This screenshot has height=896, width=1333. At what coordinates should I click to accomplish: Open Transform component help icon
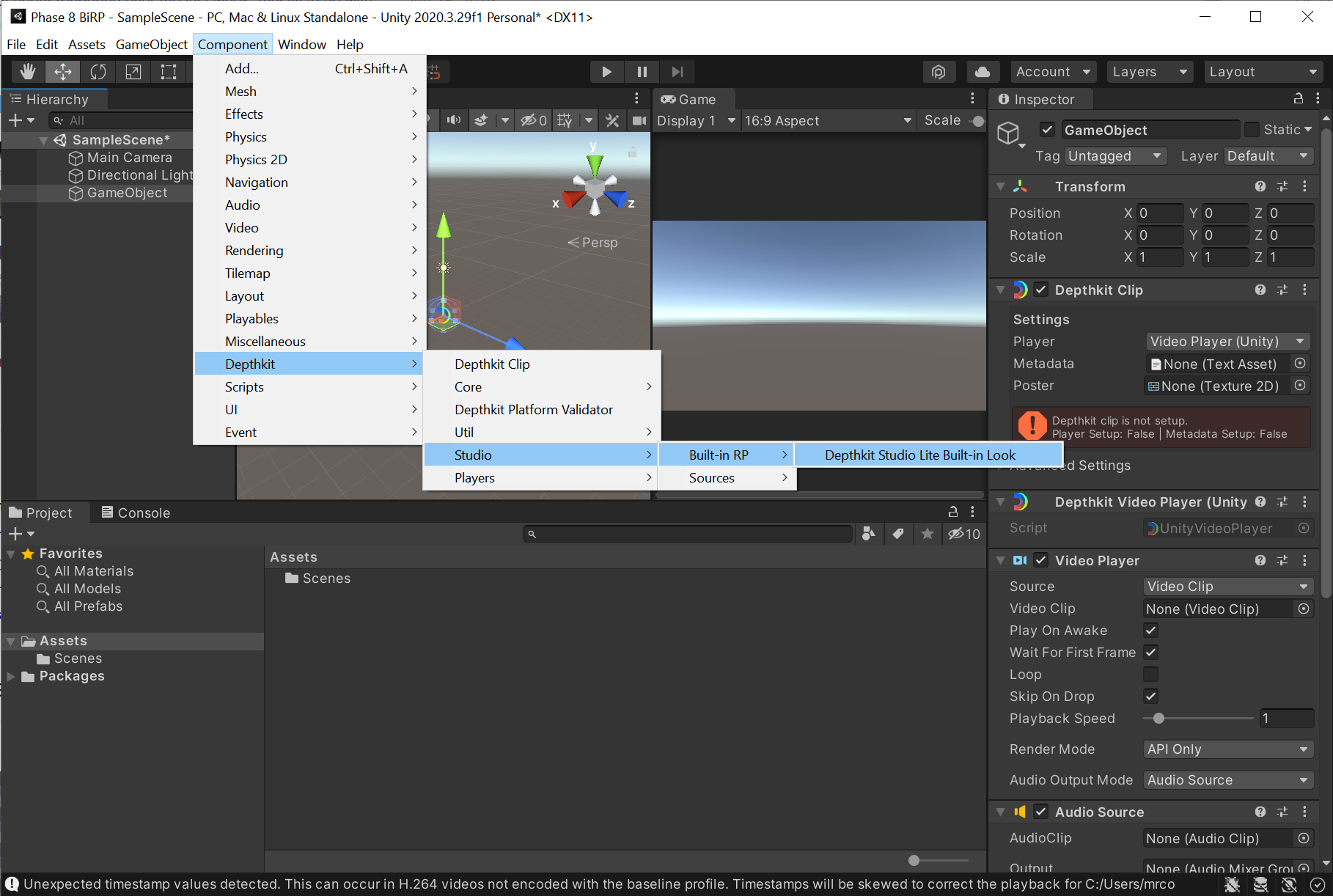[x=1260, y=186]
